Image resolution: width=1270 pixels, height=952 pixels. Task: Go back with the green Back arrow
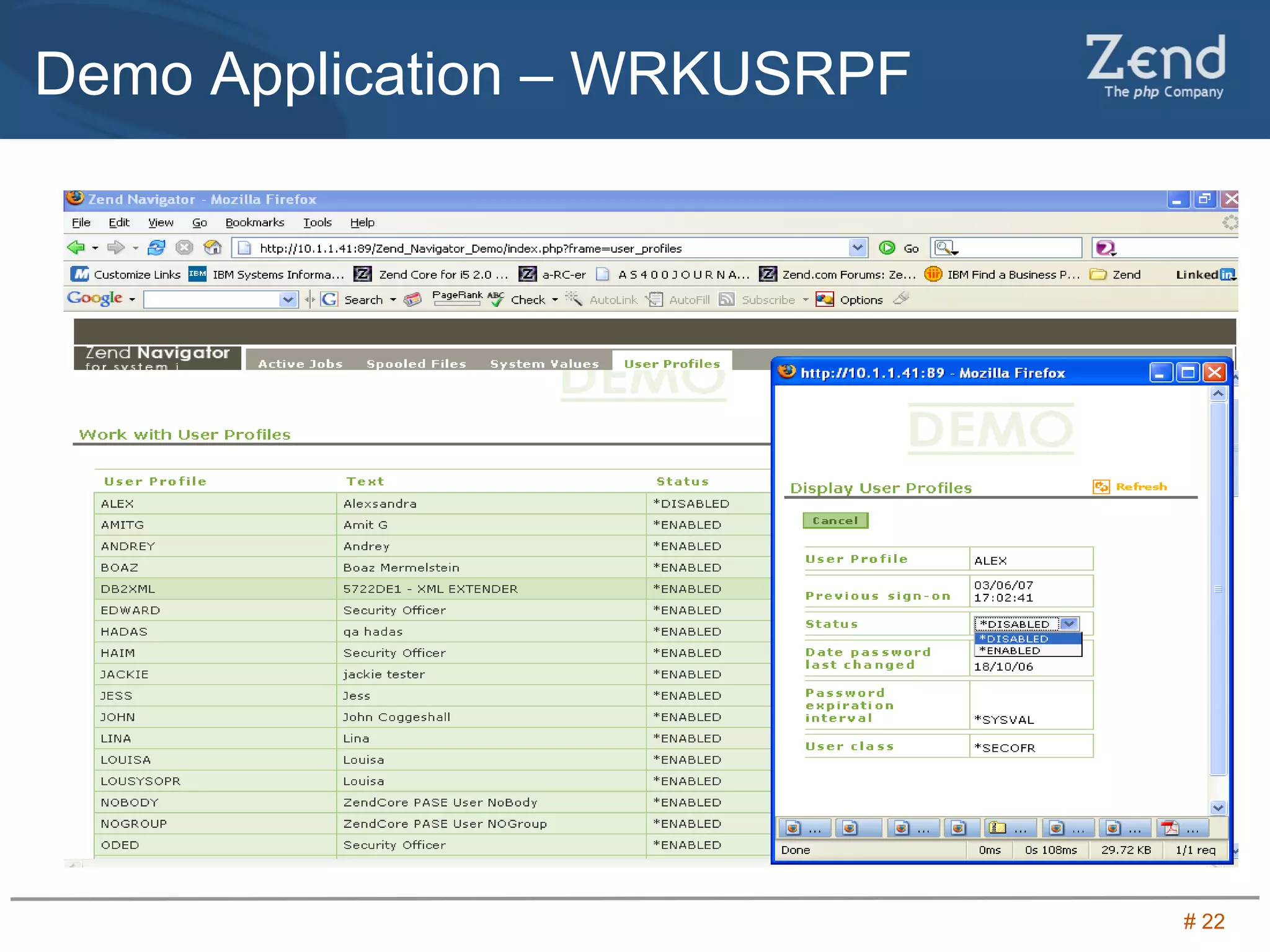(76, 248)
